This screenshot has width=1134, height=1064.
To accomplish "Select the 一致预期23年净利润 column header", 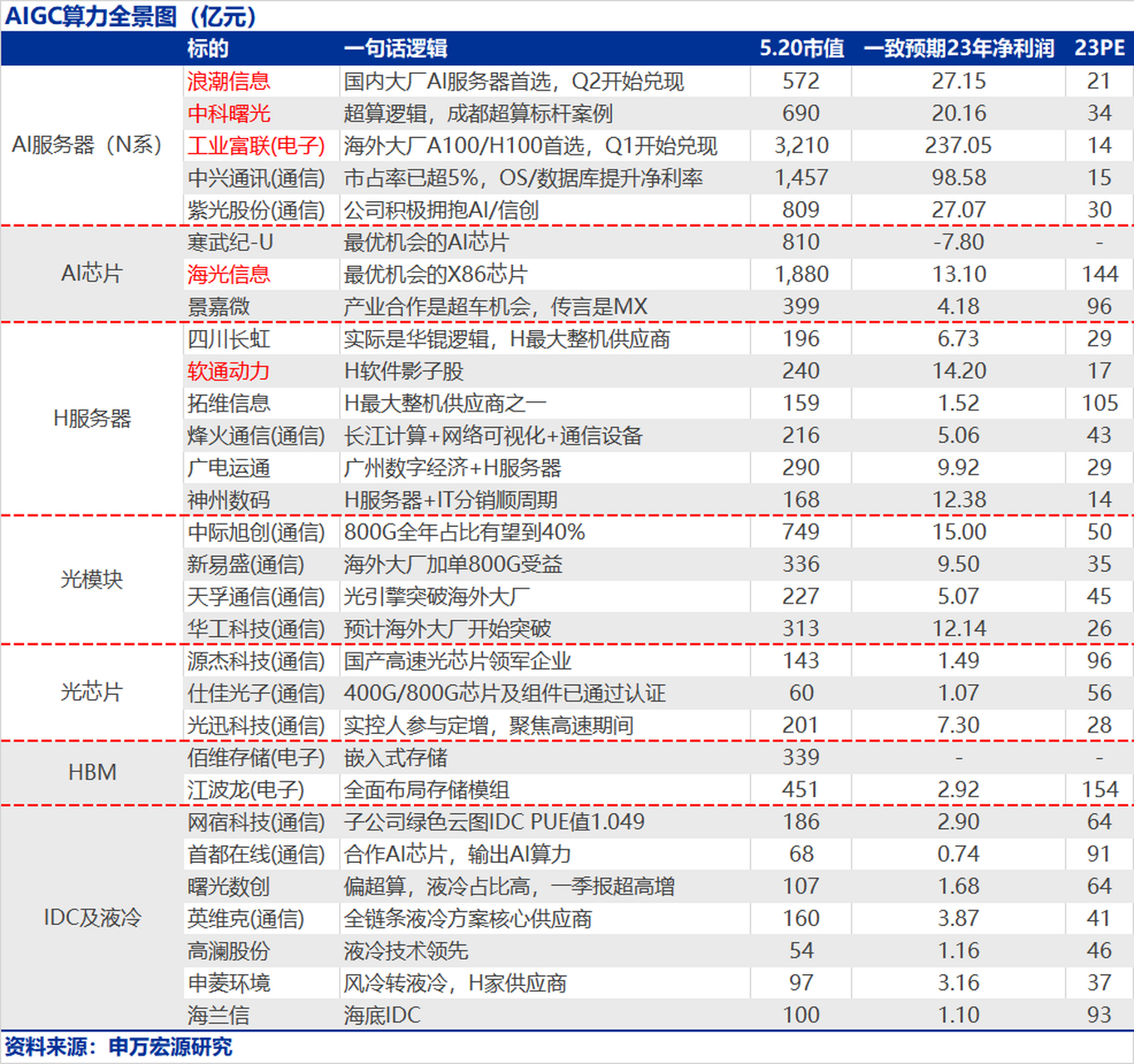I will click(x=959, y=48).
